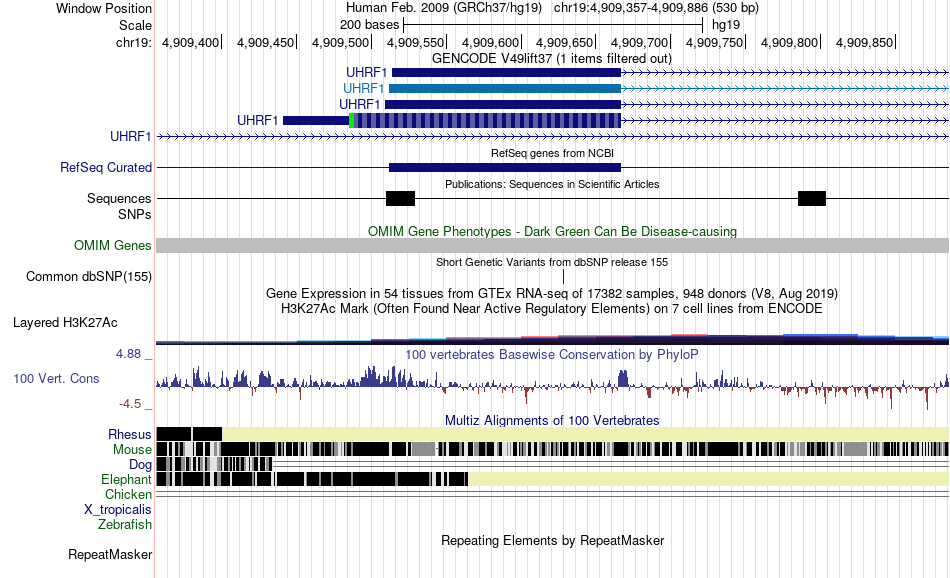Click the Layered H3K27Ac label
This screenshot has height=578, width=950.
point(65,322)
